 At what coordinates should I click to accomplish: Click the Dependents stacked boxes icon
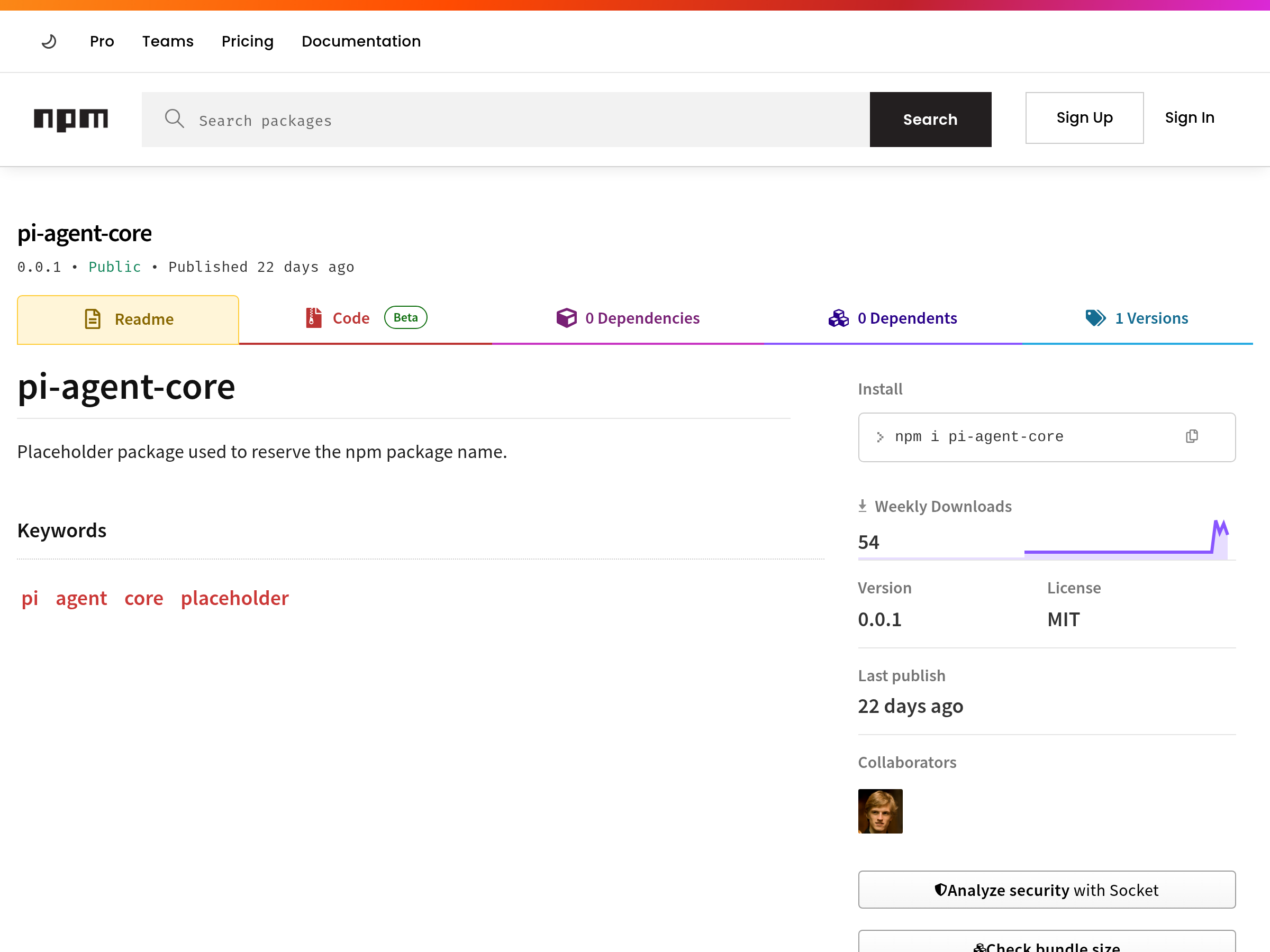tap(838, 318)
